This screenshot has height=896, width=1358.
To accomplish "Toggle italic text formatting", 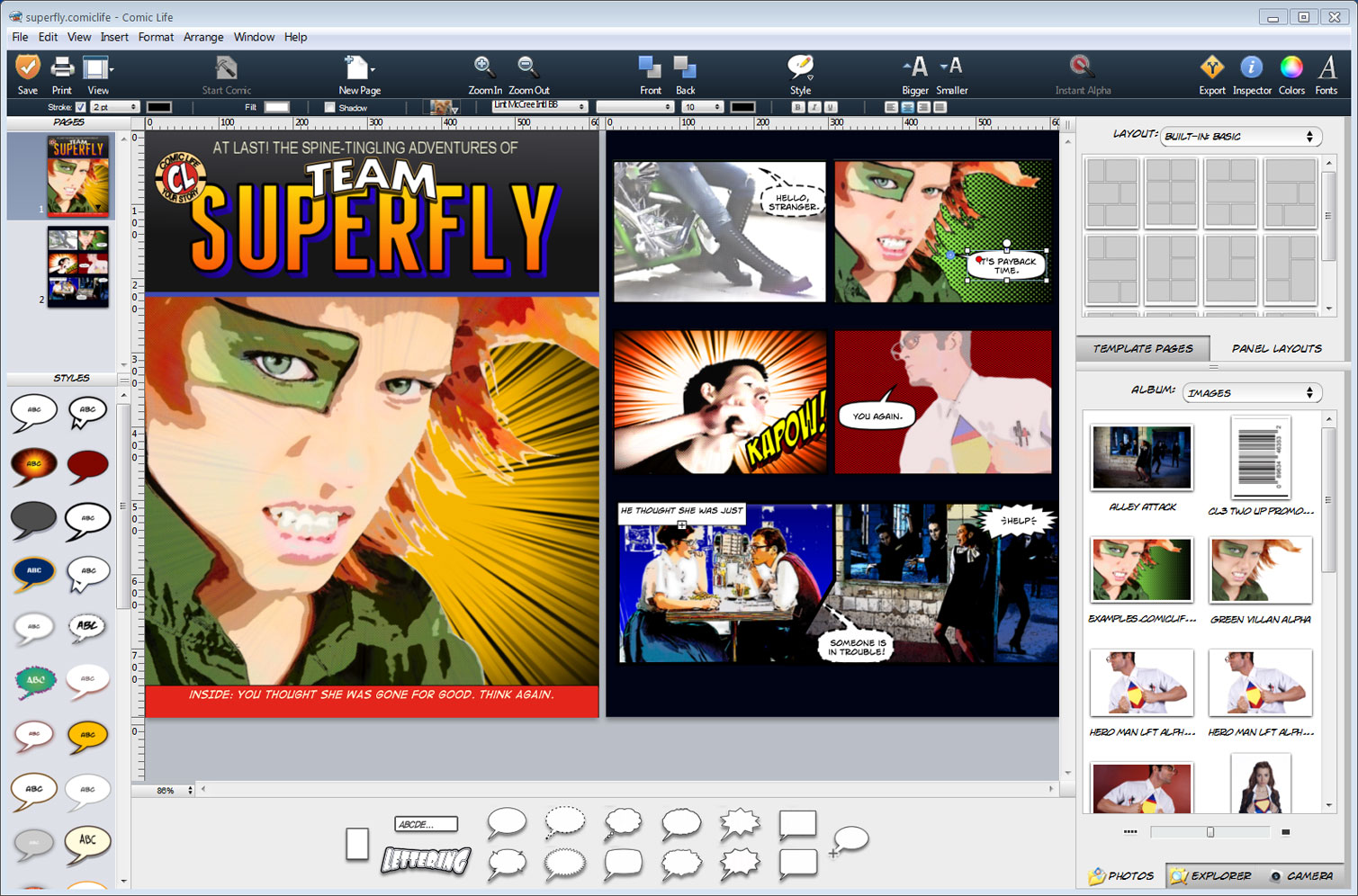I will [x=814, y=107].
